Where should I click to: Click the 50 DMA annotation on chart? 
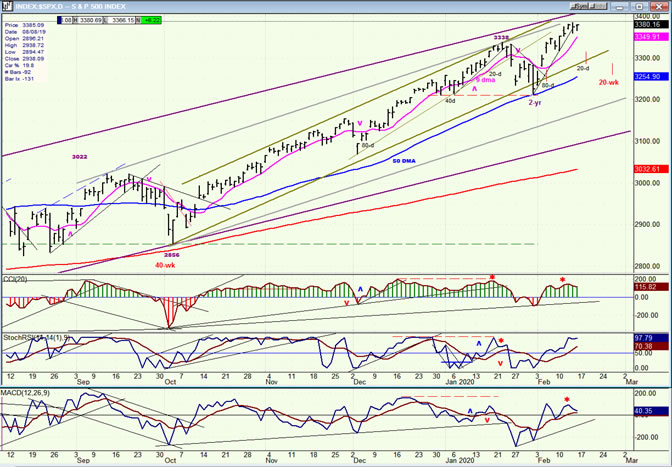(404, 161)
